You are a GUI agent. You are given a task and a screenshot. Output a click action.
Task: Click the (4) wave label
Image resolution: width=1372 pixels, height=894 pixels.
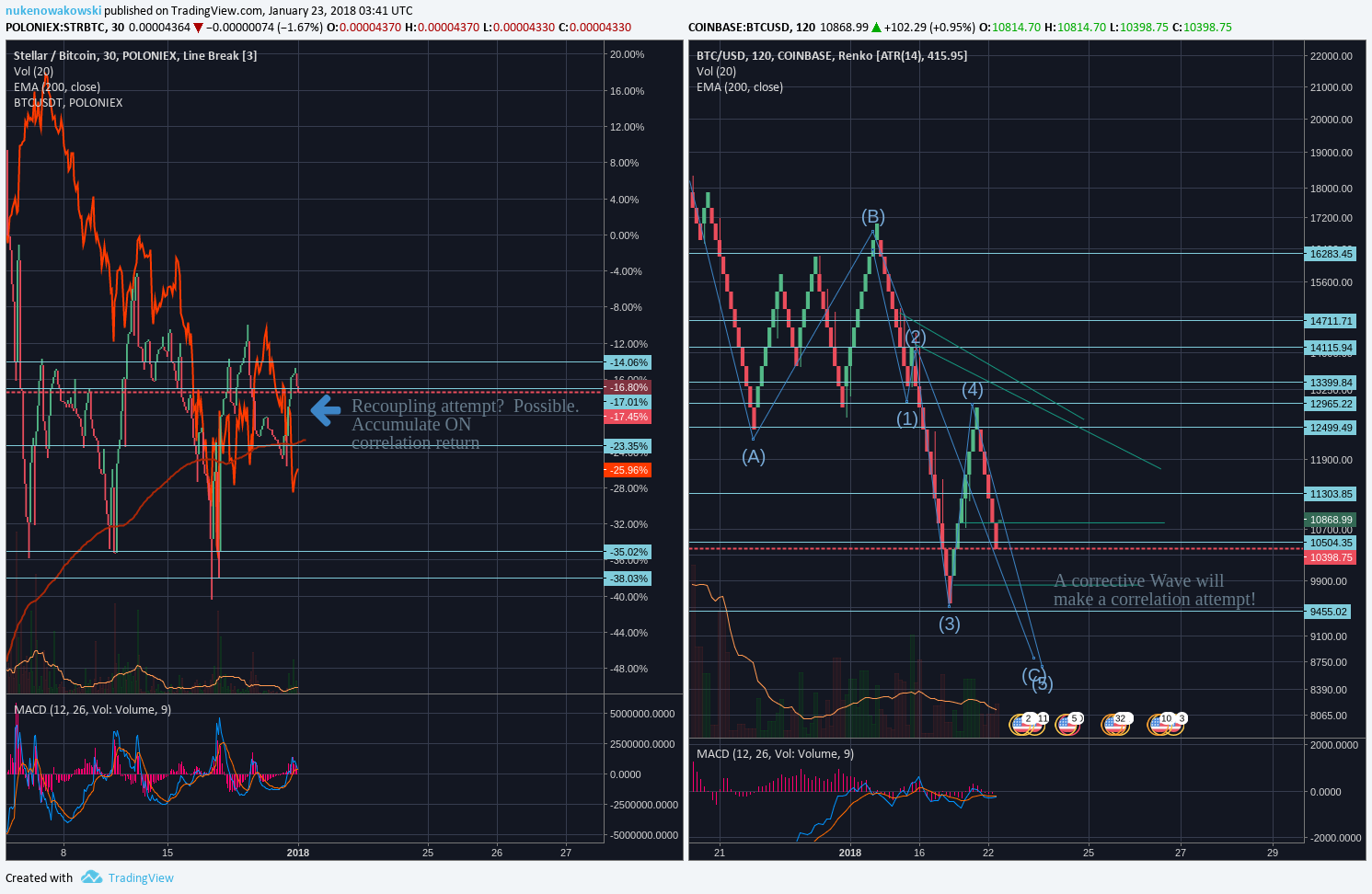[973, 390]
